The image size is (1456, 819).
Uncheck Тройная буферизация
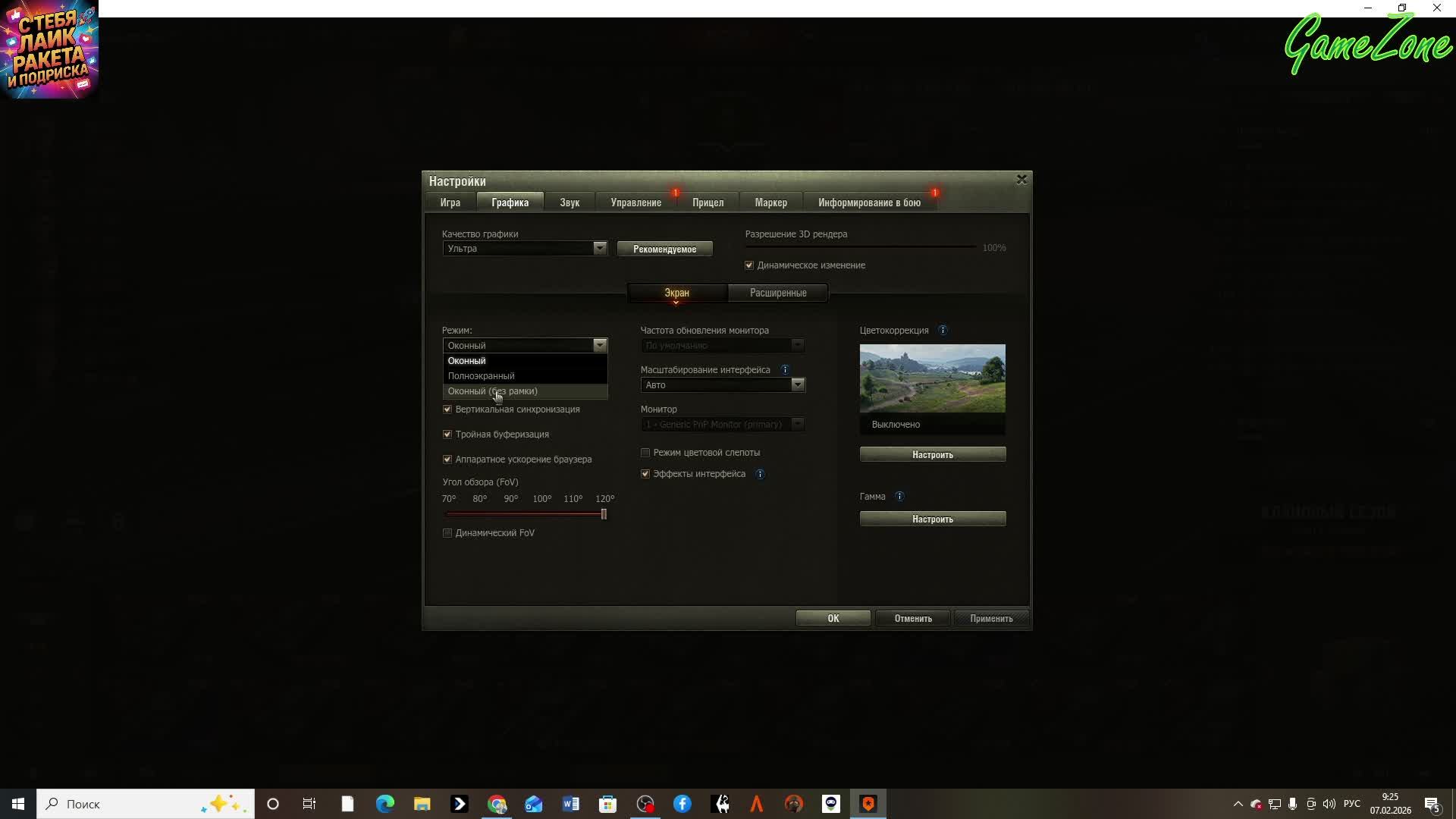(x=447, y=435)
